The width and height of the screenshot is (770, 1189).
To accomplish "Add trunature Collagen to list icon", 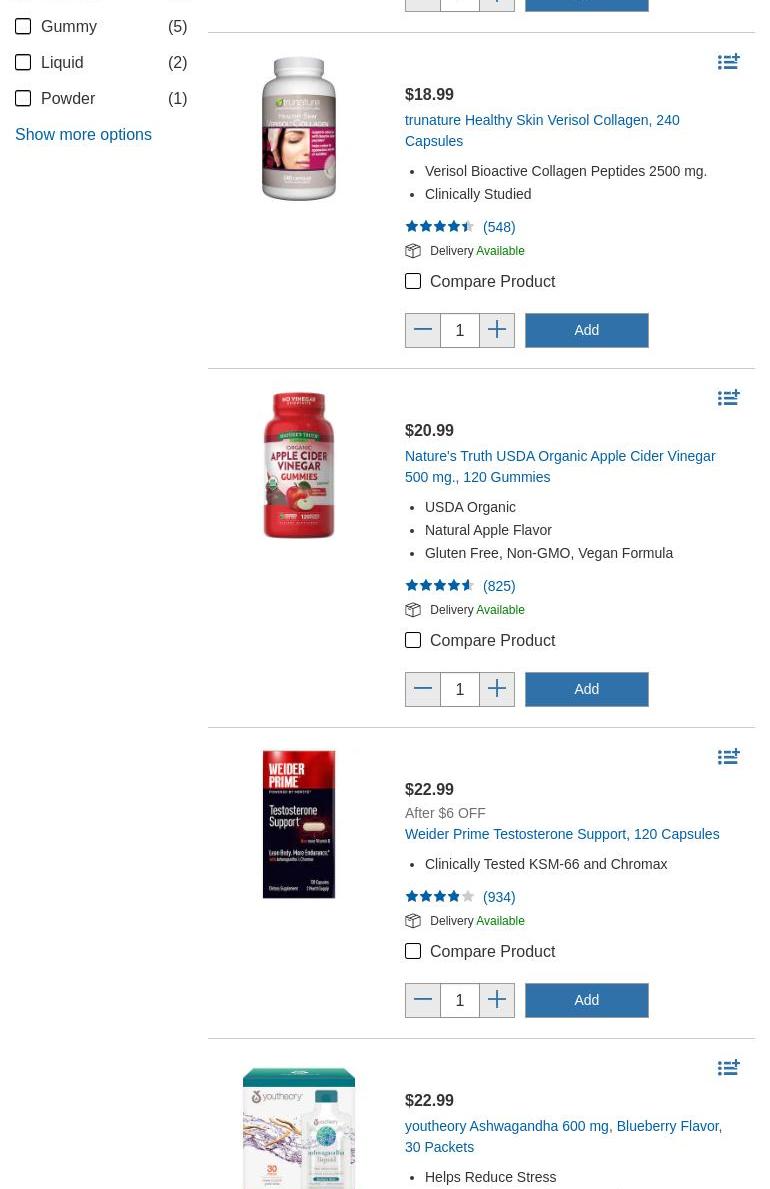I will coord(728,62).
